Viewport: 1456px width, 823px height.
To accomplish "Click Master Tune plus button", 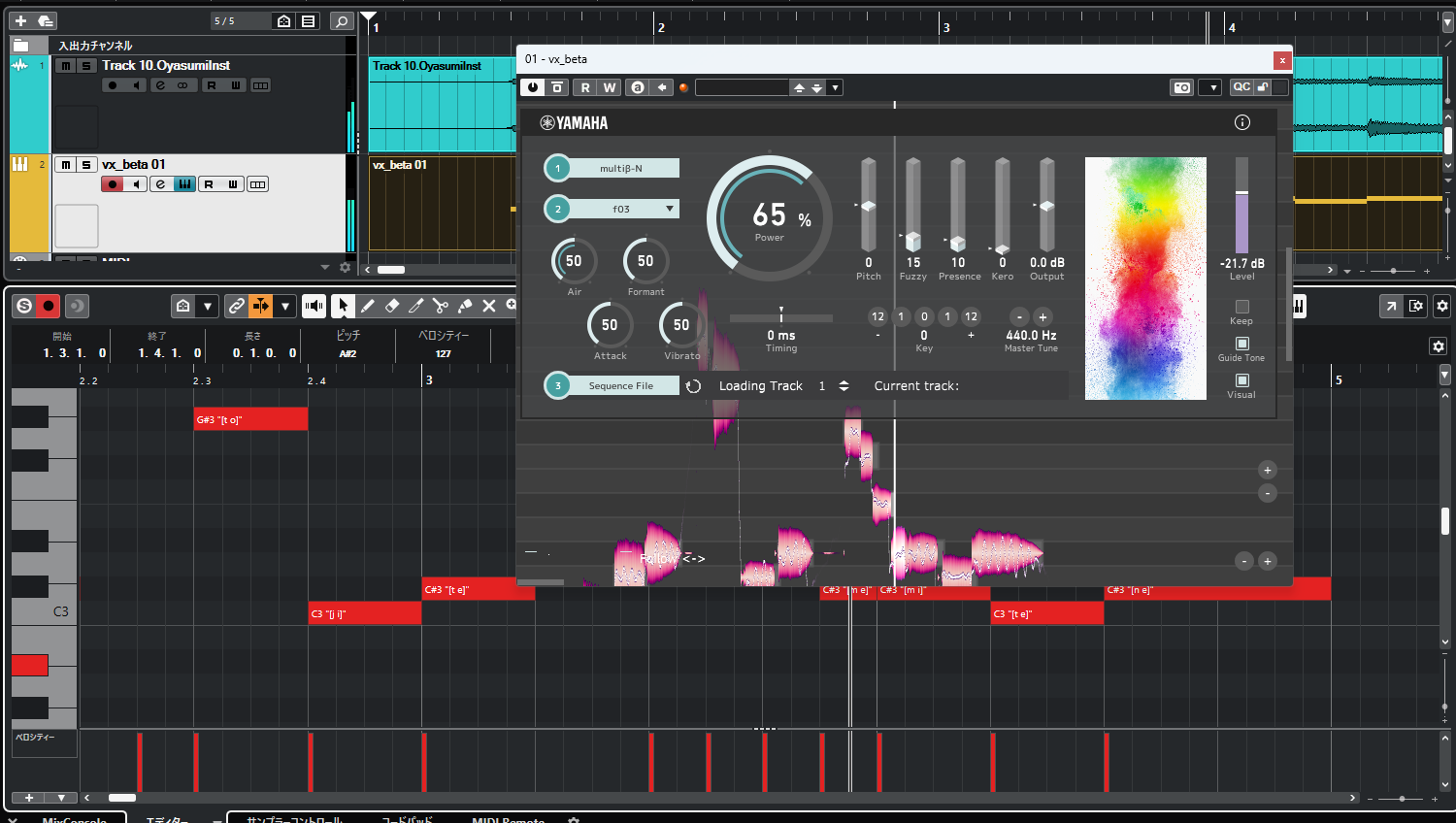I will point(1042,316).
